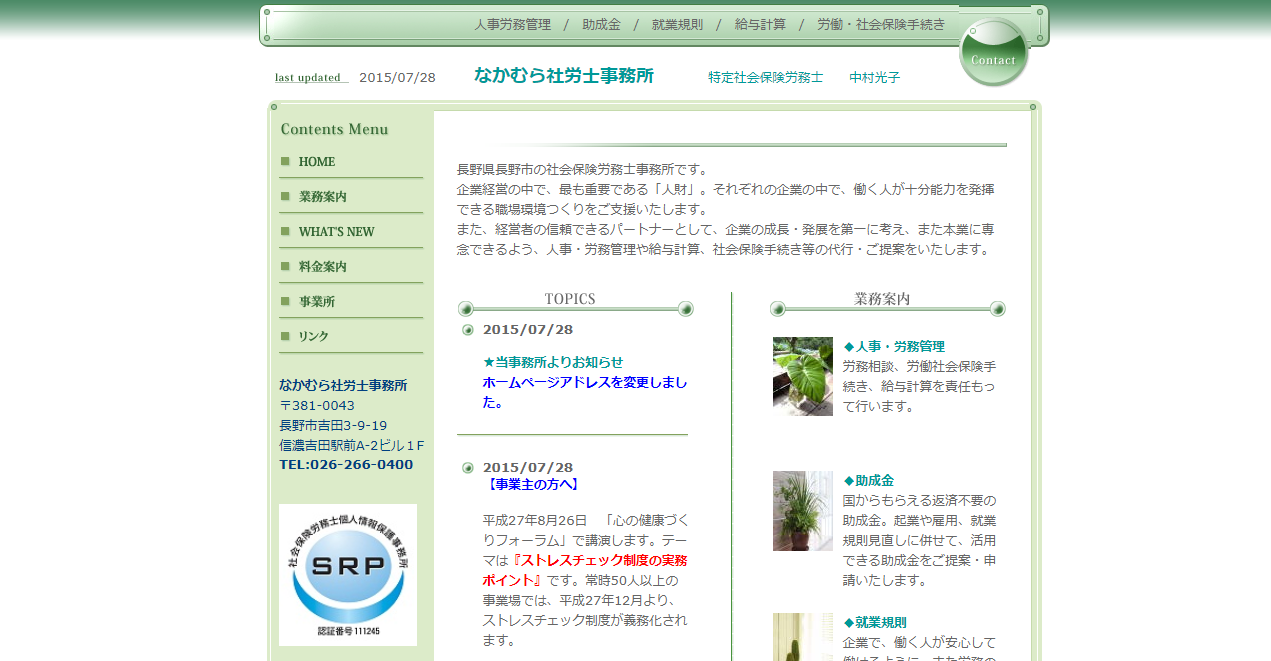Follow the ◆助成金 heading link
Screen dimensions: 1271x661
click(x=869, y=481)
